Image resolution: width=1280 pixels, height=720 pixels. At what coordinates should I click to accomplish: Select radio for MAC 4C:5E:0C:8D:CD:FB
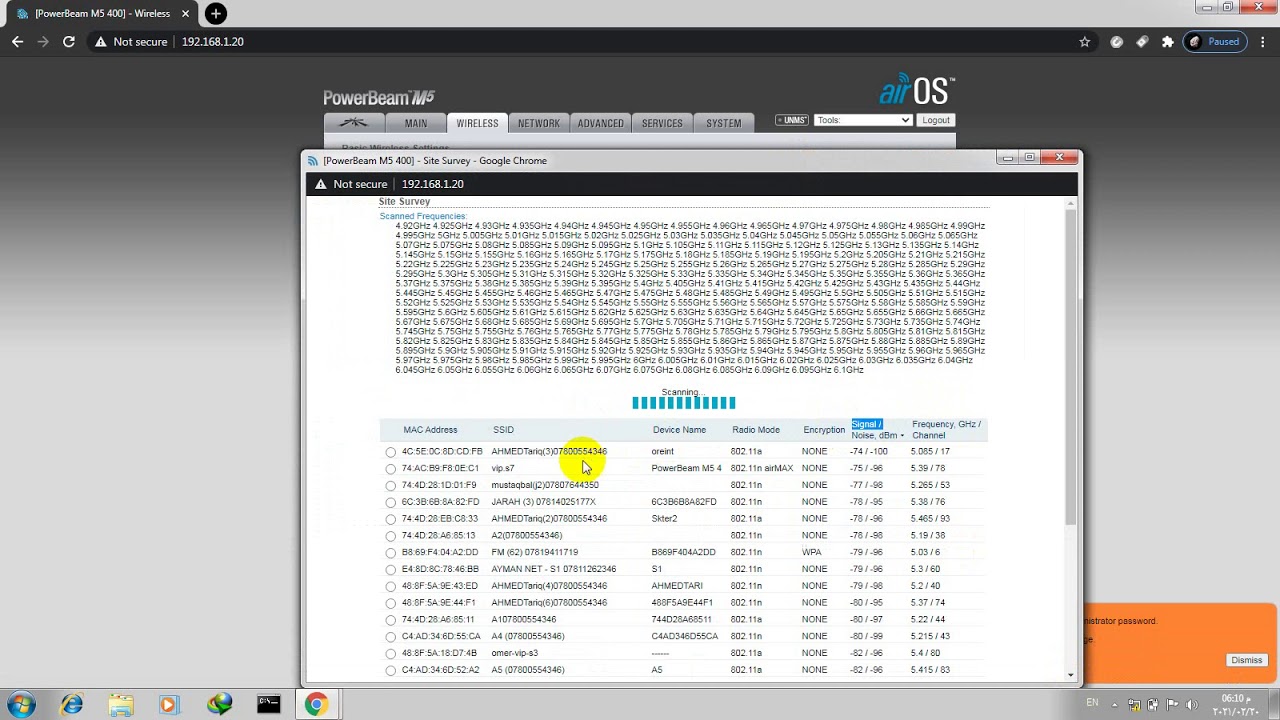pos(391,452)
